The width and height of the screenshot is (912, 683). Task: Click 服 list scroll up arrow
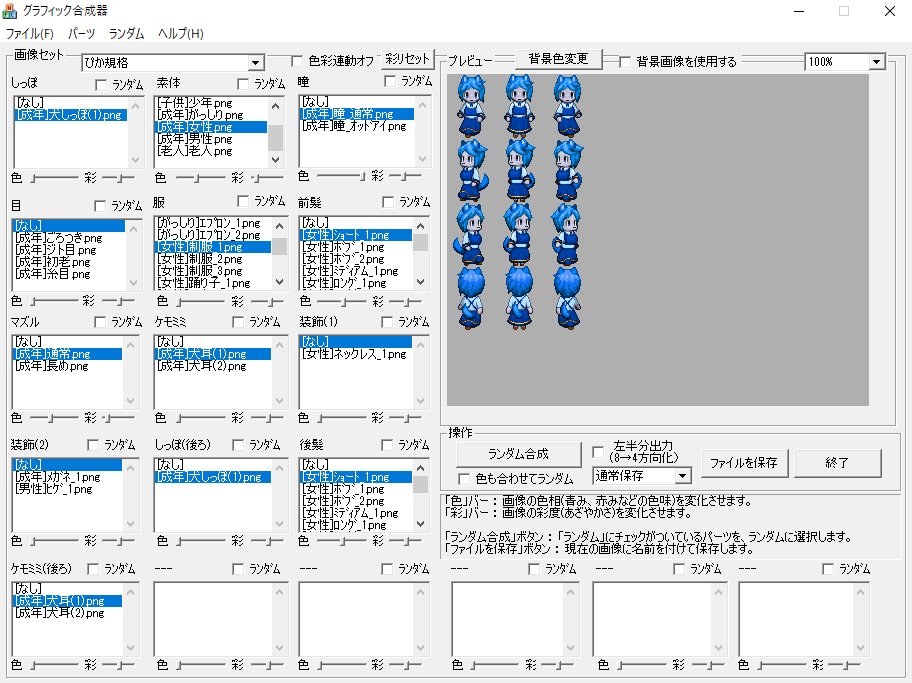pos(279,226)
